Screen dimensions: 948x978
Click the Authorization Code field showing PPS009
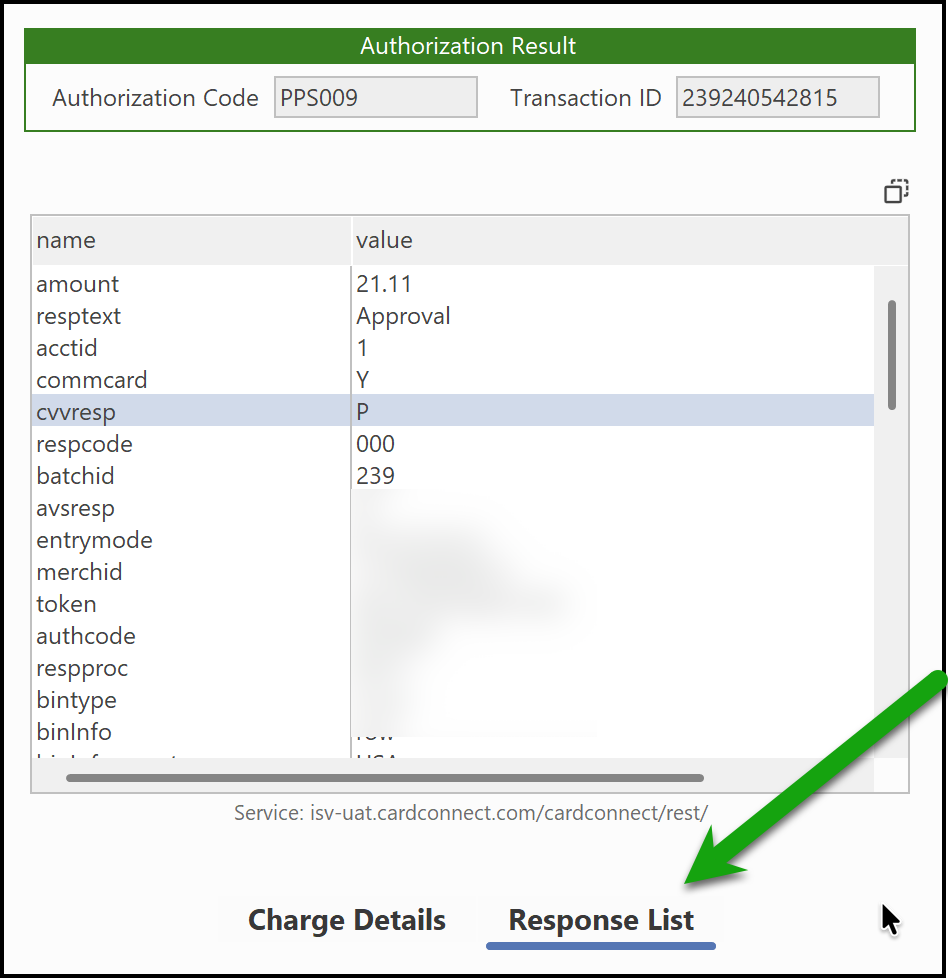(375, 97)
